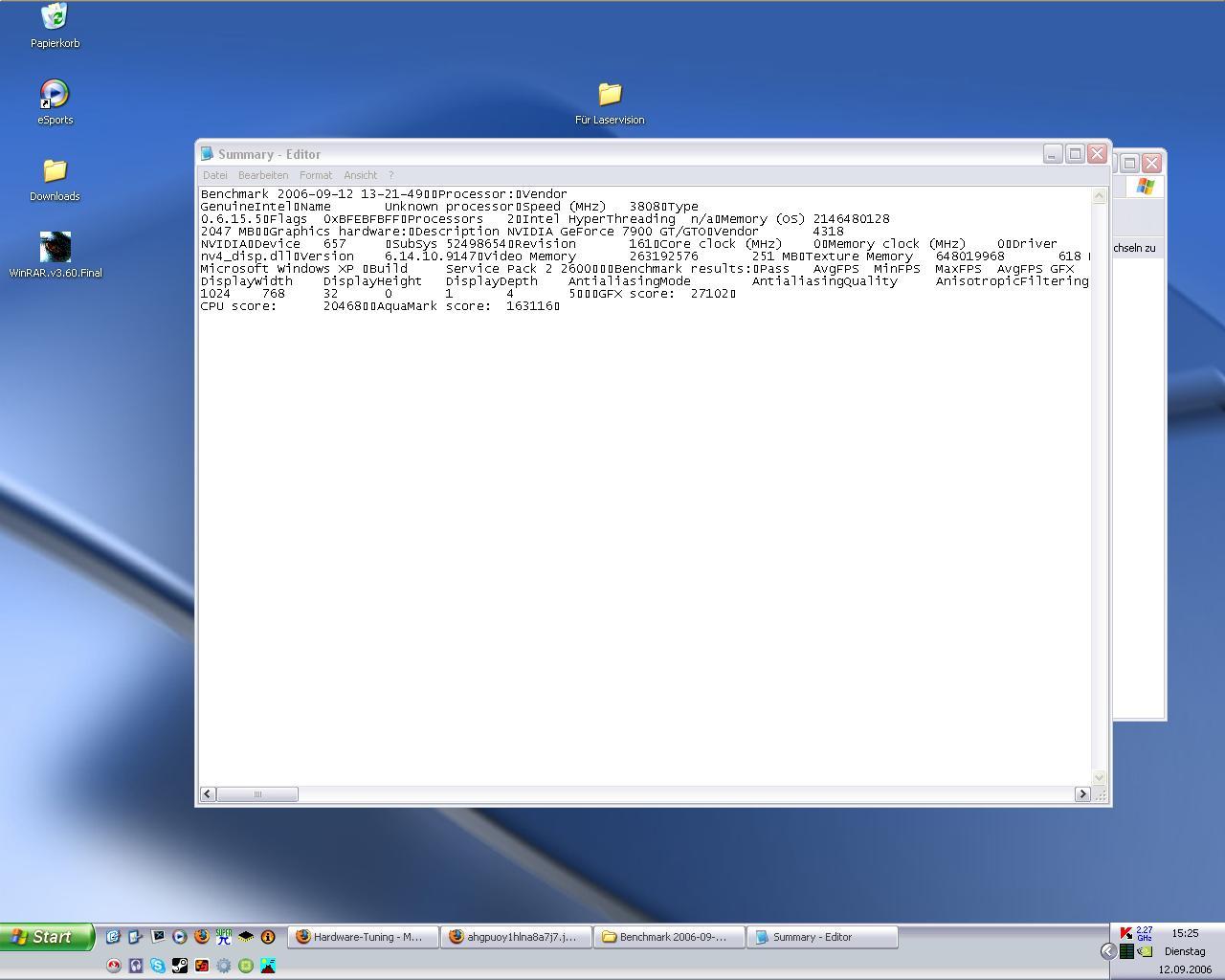The height and width of the screenshot is (980, 1225).
Task: Open the Ansicht menu
Action: coord(360,175)
